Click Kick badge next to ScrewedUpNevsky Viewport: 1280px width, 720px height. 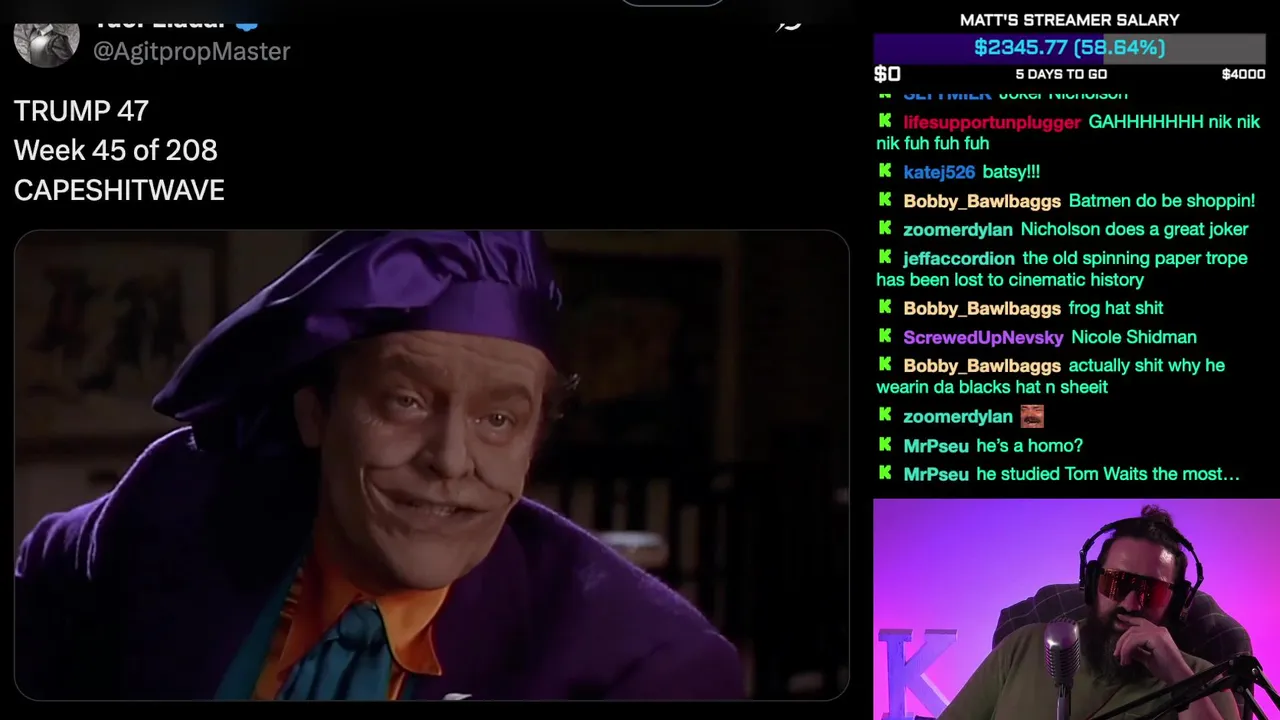pyautogui.click(x=885, y=336)
